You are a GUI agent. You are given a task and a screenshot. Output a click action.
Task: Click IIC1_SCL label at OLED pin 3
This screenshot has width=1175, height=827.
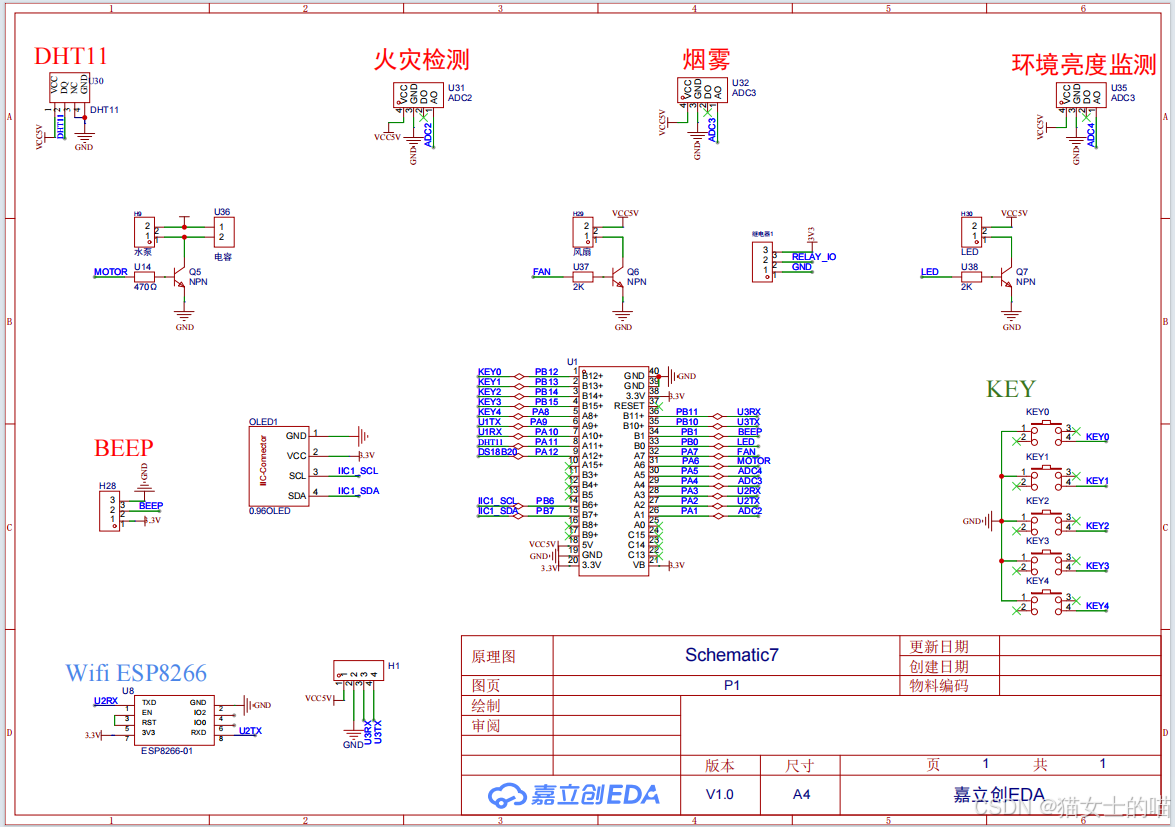click(357, 470)
